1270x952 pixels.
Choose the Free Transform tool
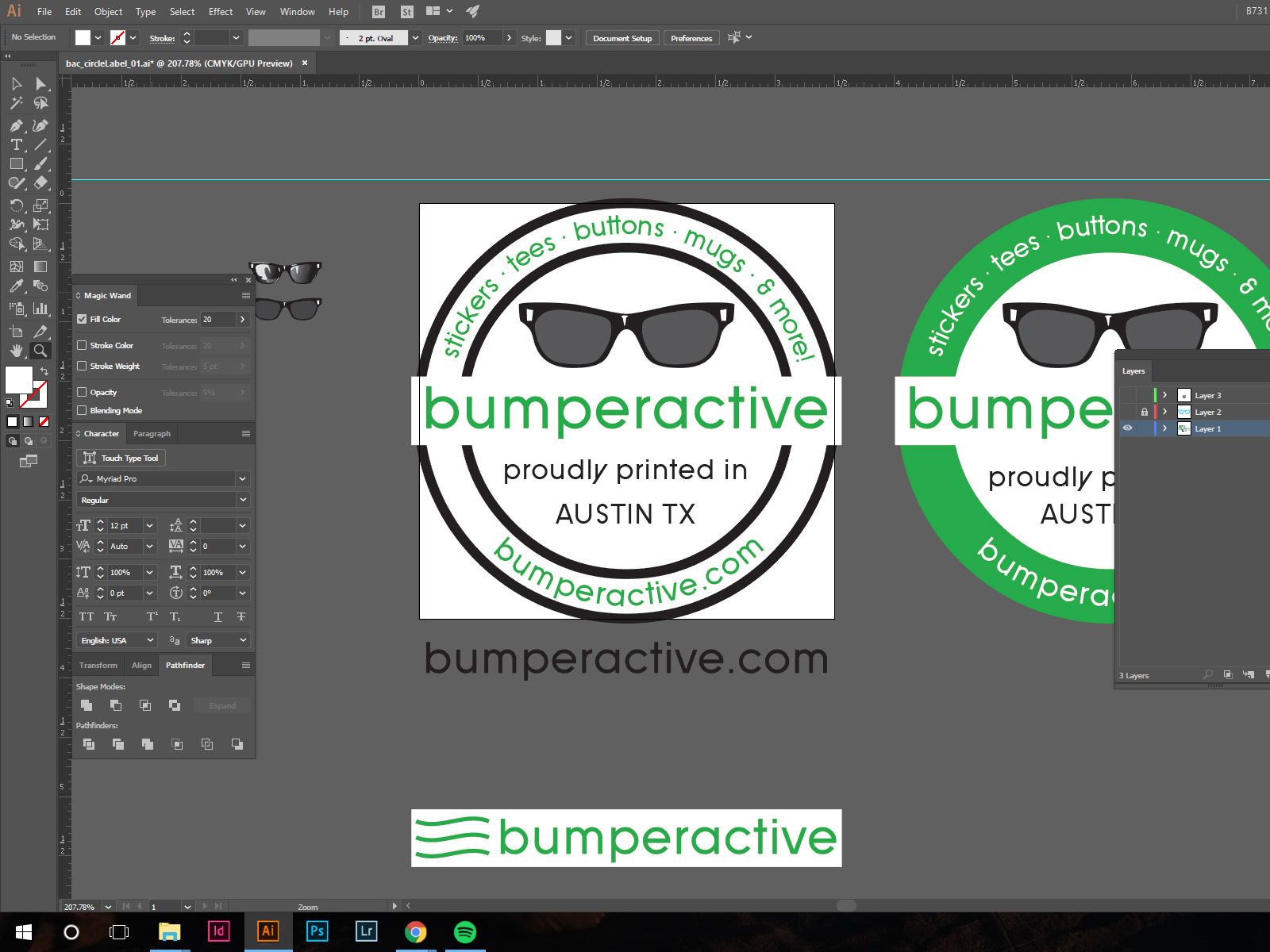[40, 225]
